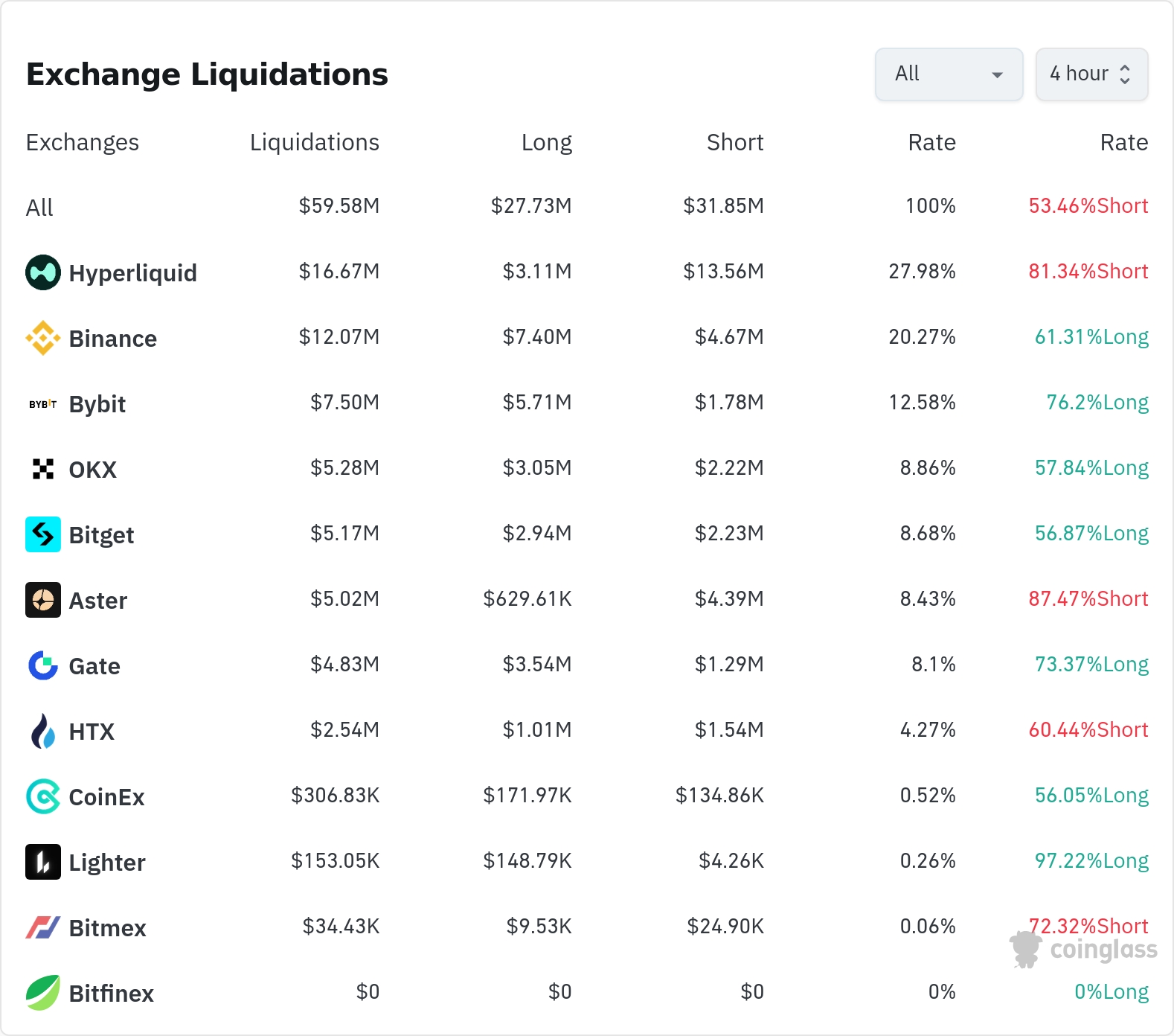Click the OKX checkered logo icon

[43, 469]
